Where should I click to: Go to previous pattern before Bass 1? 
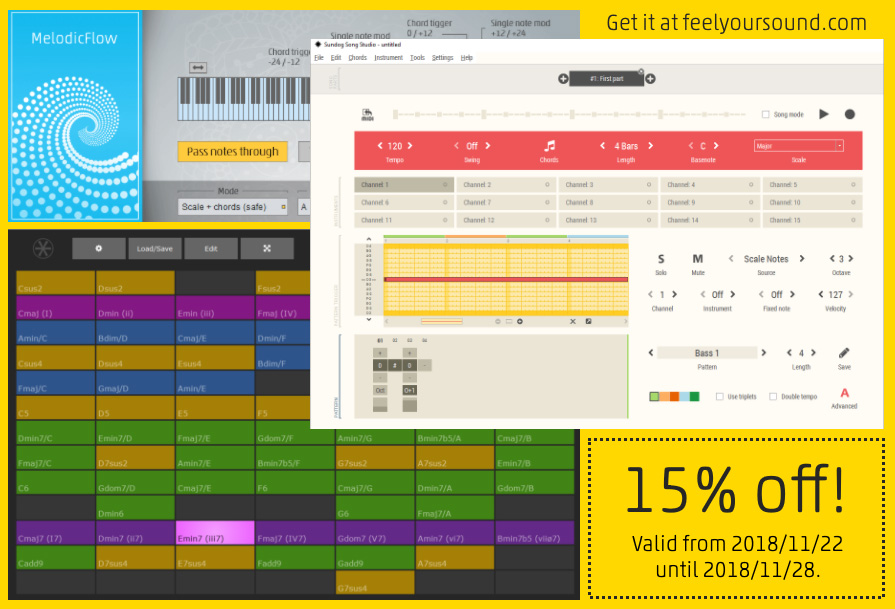(x=651, y=353)
